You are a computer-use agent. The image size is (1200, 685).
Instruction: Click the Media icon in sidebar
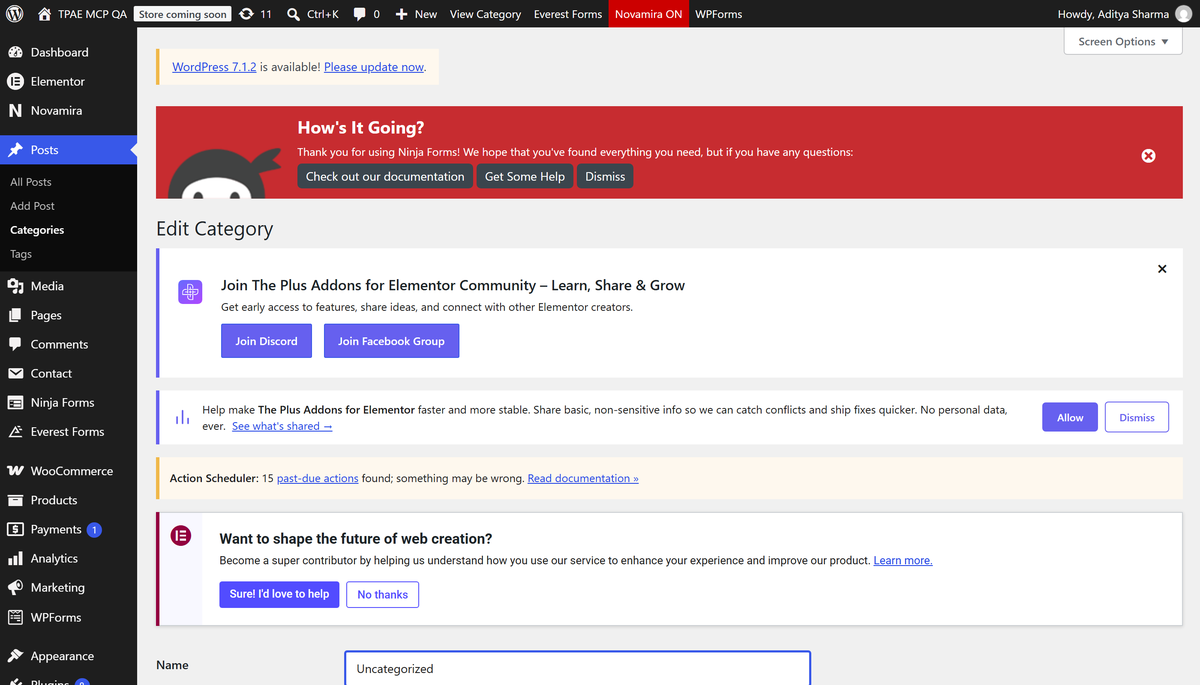[x=15, y=286]
